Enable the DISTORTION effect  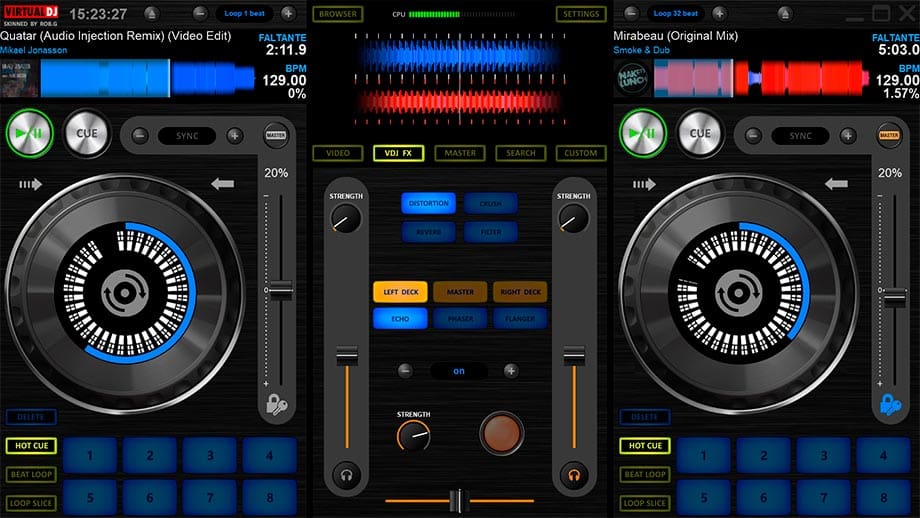point(428,203)
